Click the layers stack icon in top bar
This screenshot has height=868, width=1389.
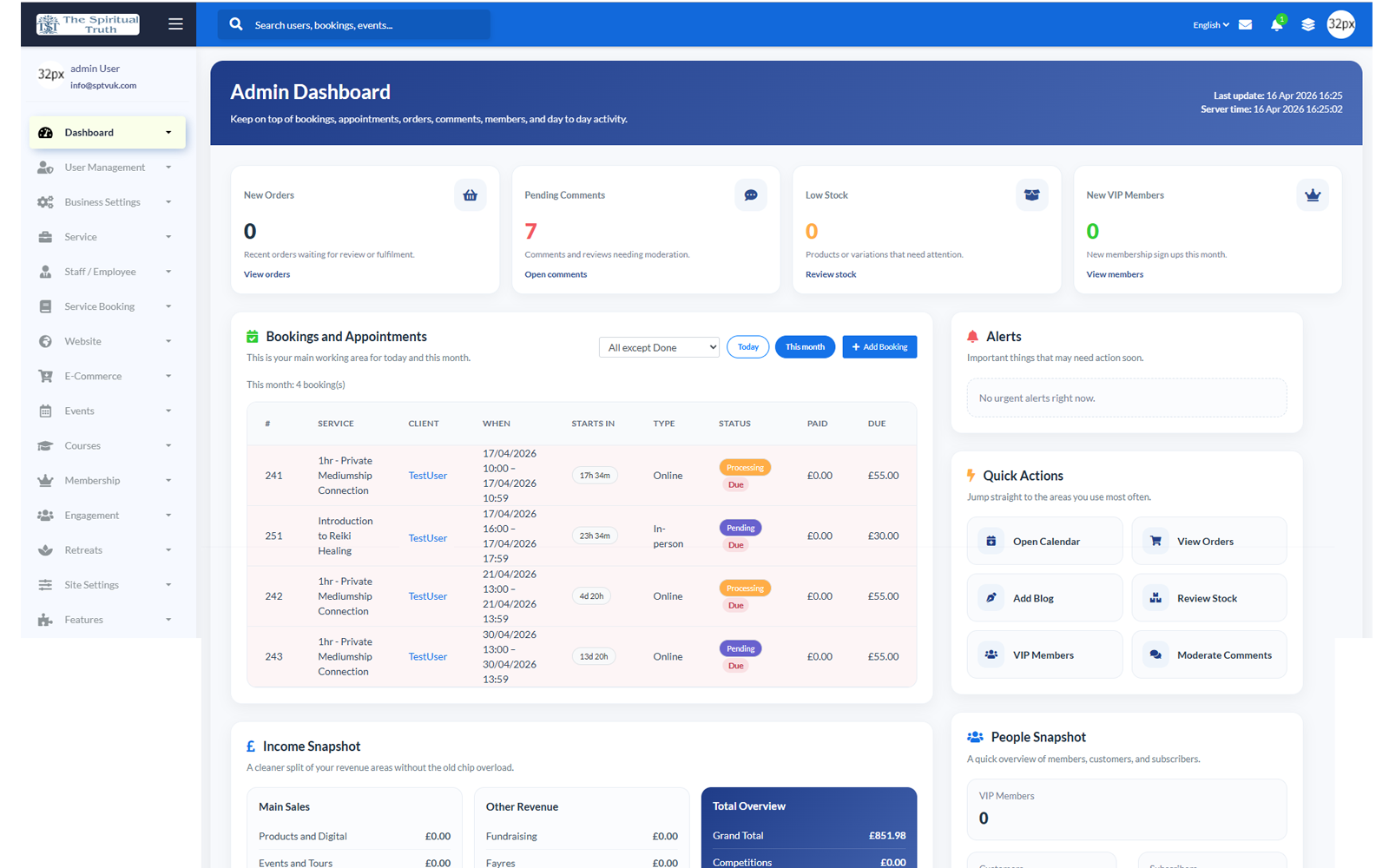[1308, 24]
